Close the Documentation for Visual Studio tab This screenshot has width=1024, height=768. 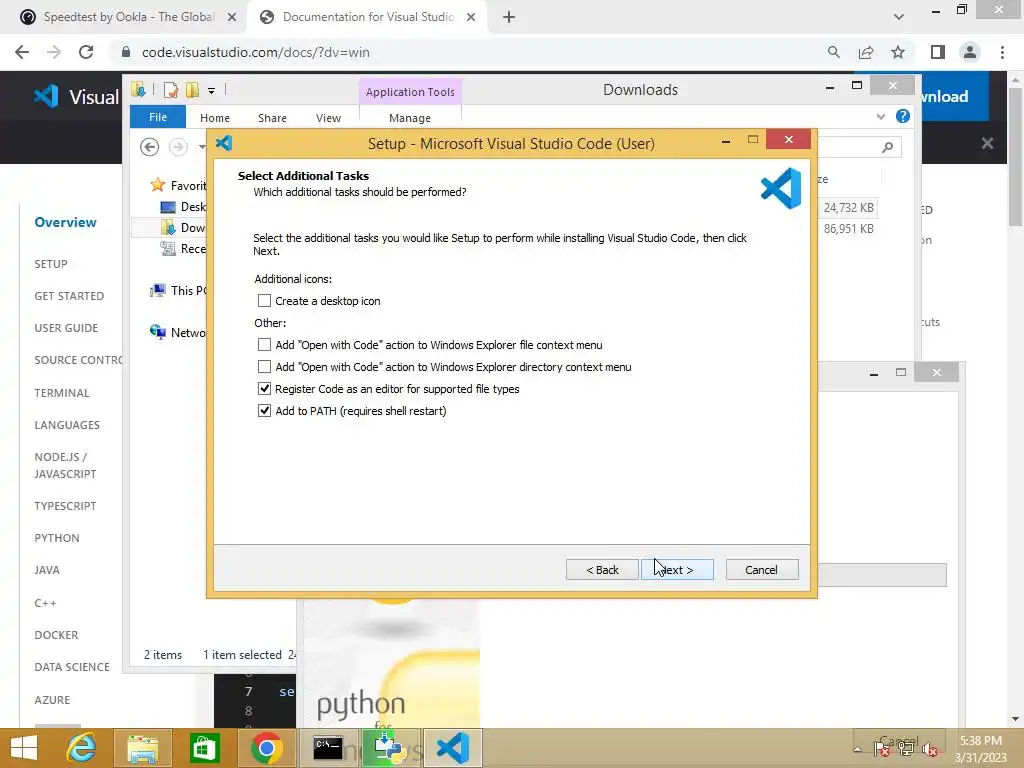pos(471,17)
